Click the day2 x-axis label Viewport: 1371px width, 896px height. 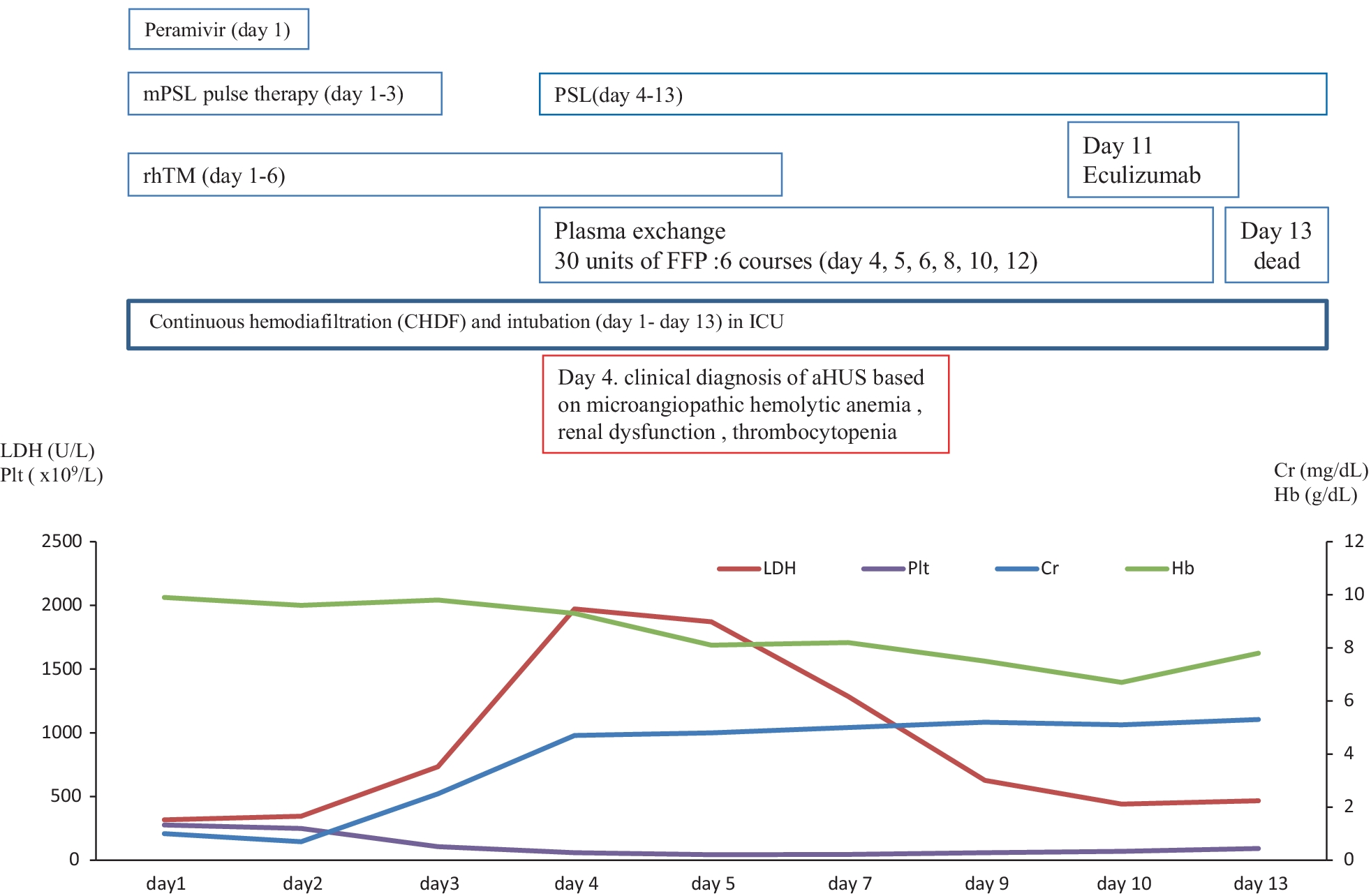(x=303, y=884)
